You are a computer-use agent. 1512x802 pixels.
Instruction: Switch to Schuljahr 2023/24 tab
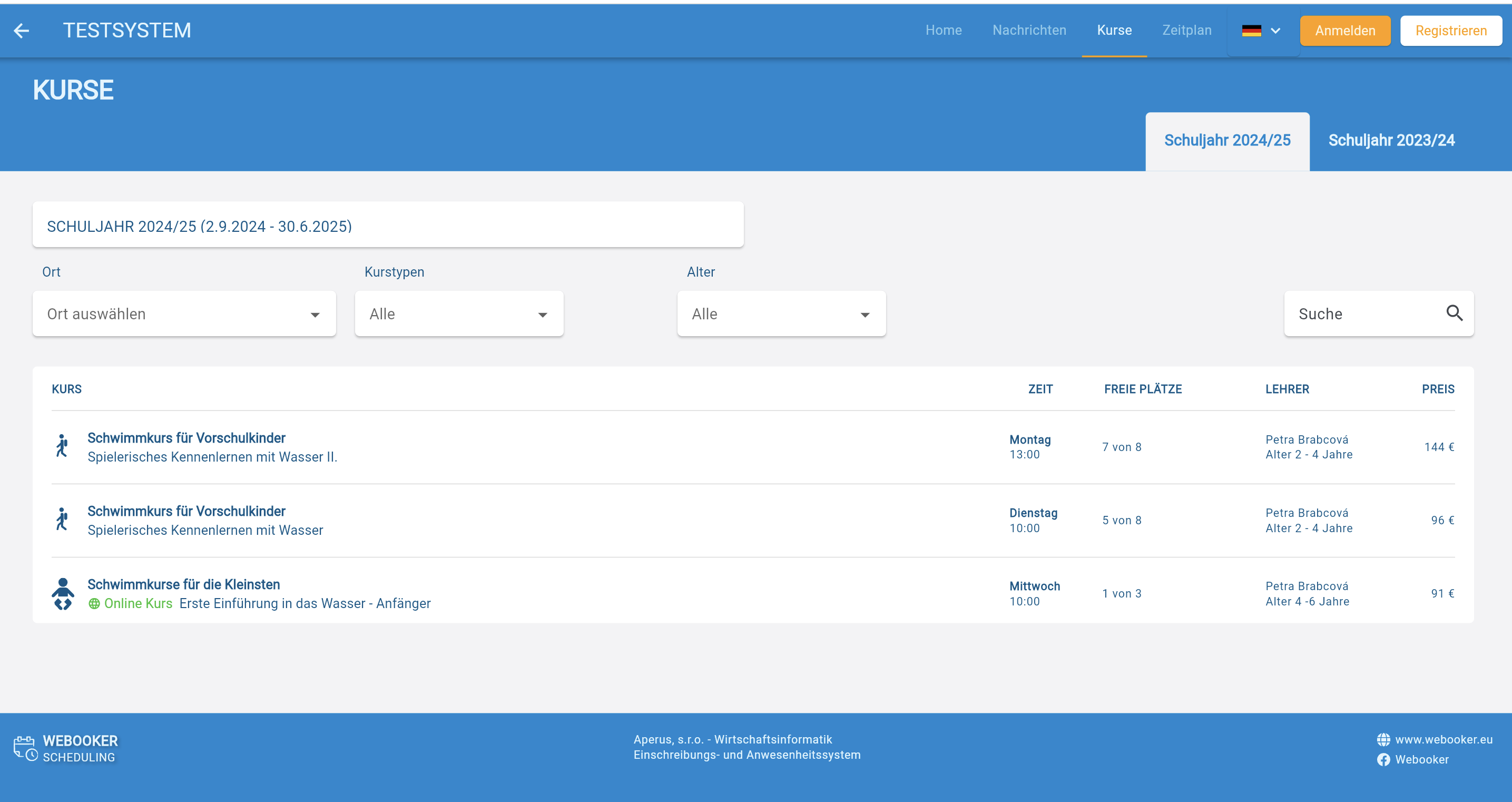[x=1391, y=140]
